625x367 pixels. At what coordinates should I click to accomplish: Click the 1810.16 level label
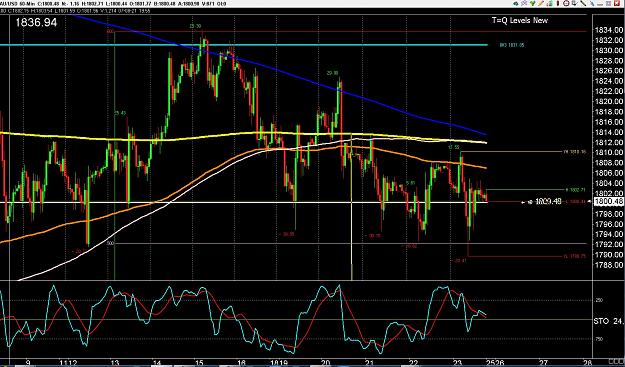(x=574, y=152)
